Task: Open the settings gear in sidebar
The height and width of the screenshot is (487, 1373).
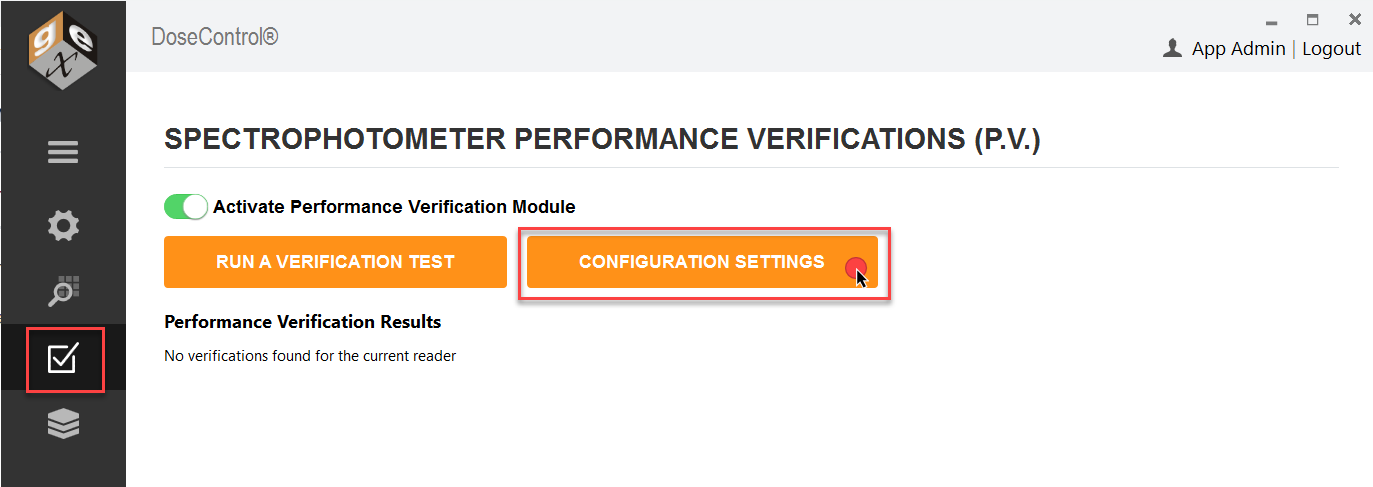Action: 63,225
